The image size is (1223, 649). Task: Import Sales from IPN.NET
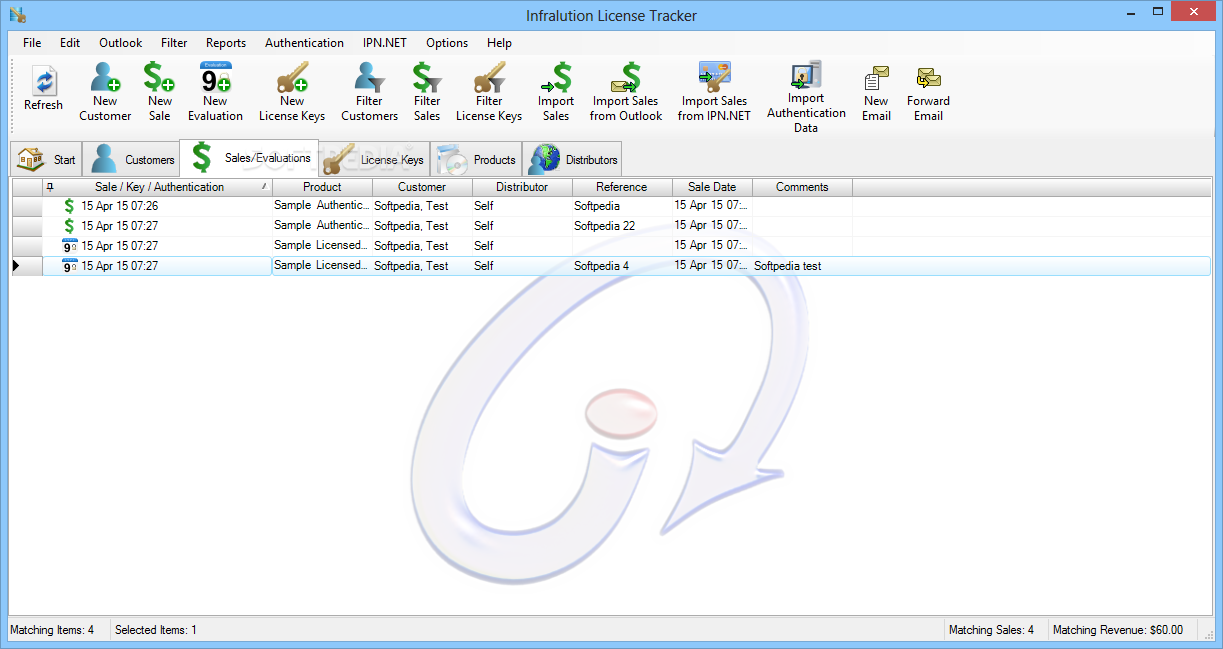tap(714, 92)
